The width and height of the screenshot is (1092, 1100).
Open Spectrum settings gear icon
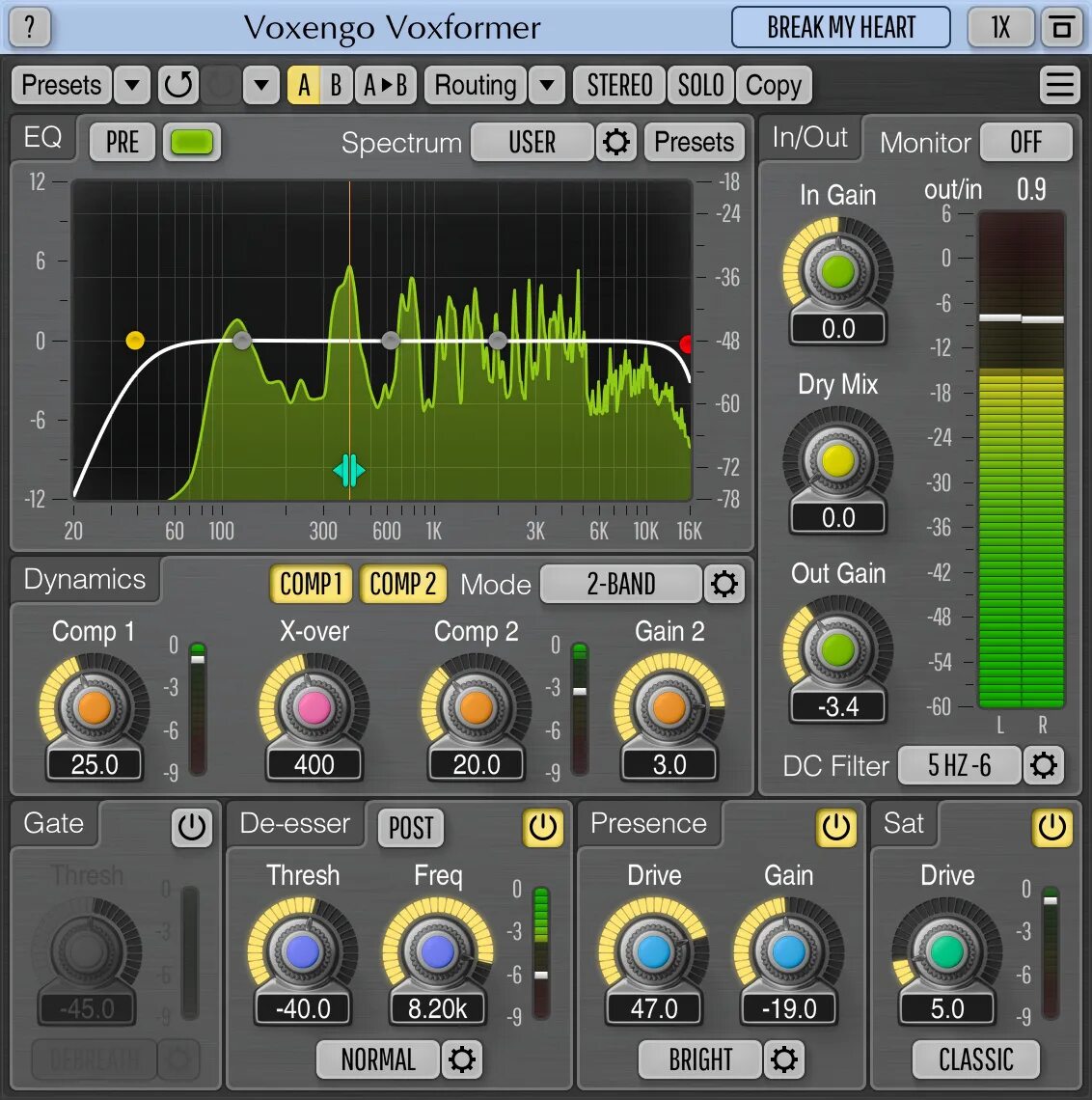tap(615, 143)
